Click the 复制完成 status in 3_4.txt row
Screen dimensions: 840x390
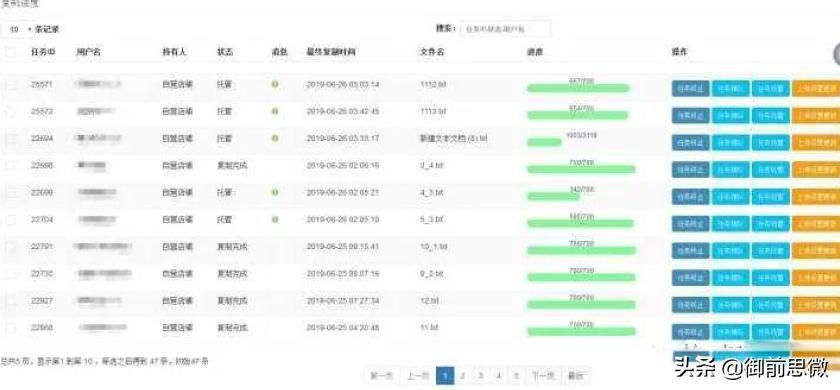(232, 166)
